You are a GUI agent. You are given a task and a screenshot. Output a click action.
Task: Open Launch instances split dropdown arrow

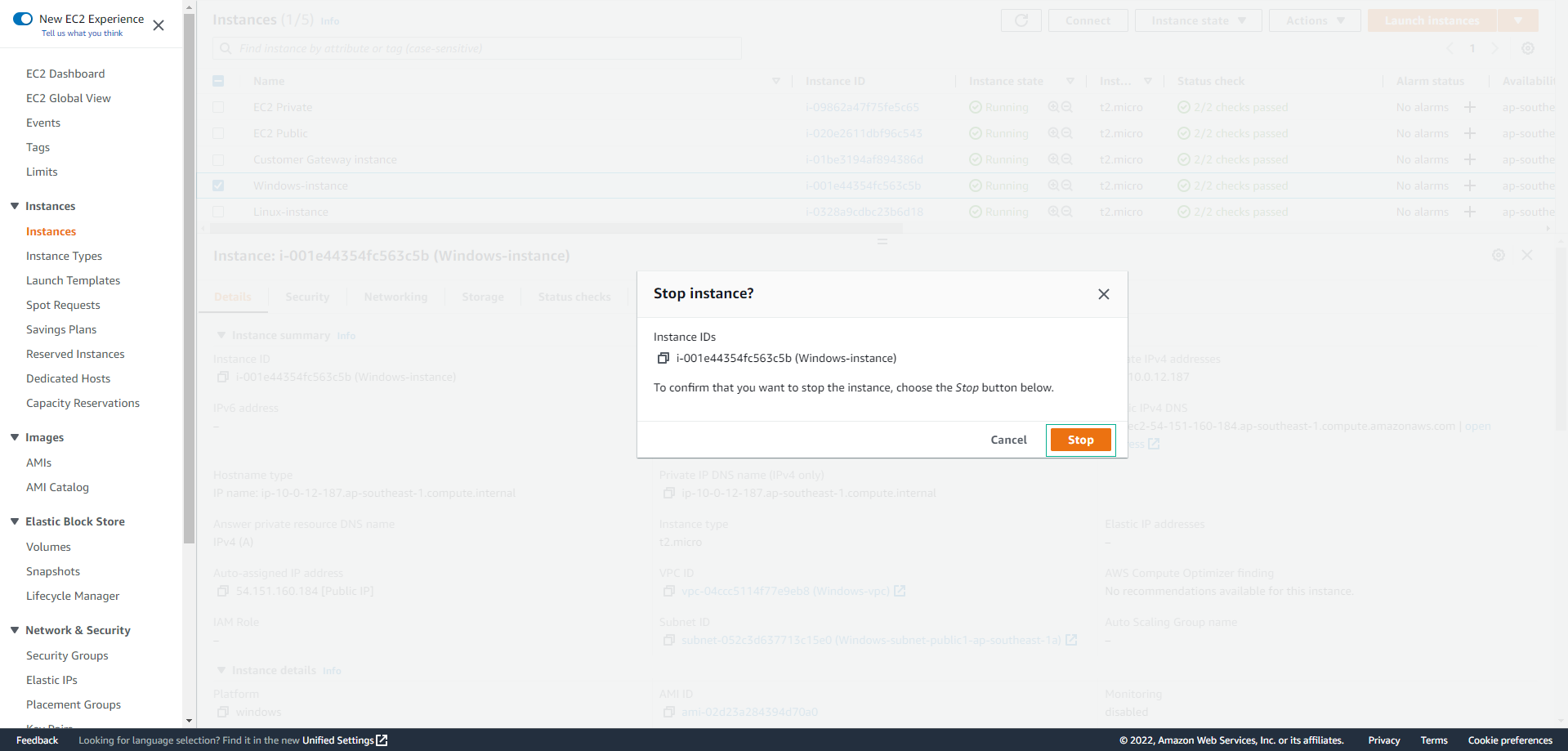(x=1517, y=20)
